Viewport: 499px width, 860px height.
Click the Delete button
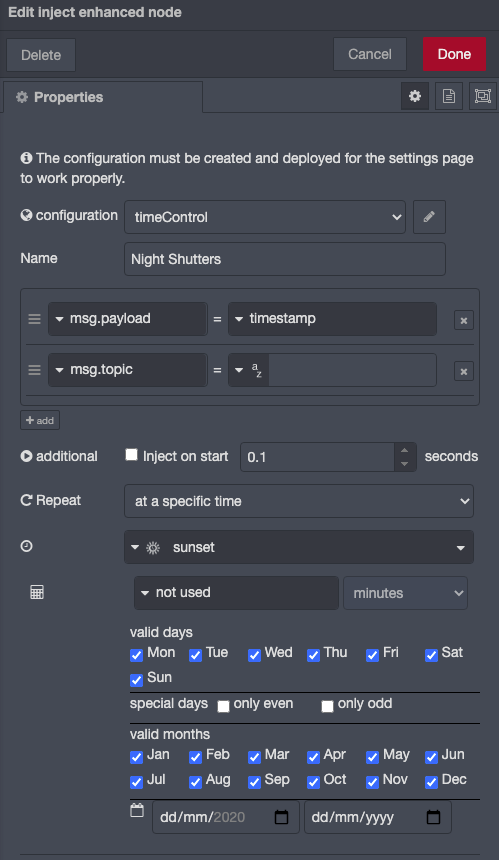(x=41, y=55)
